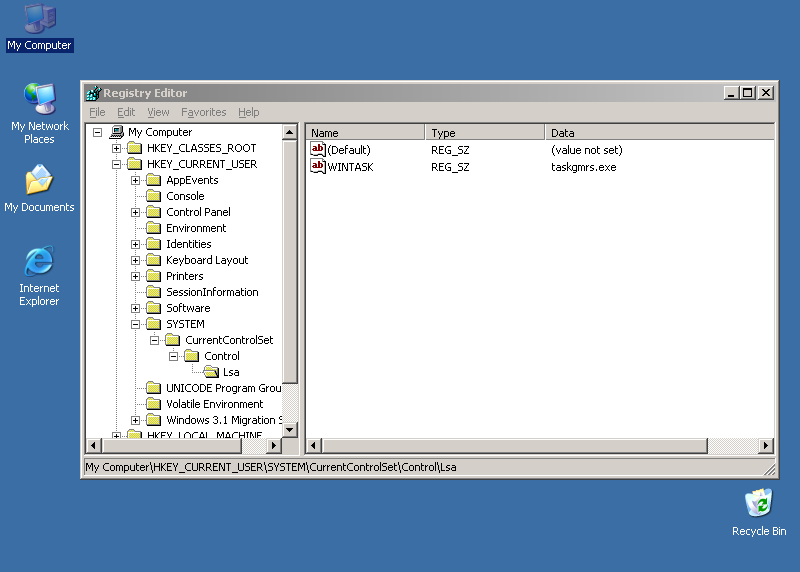Click the Environment folder icon
The height and width of the screenshot is (572, 800).
click(154, 228)
